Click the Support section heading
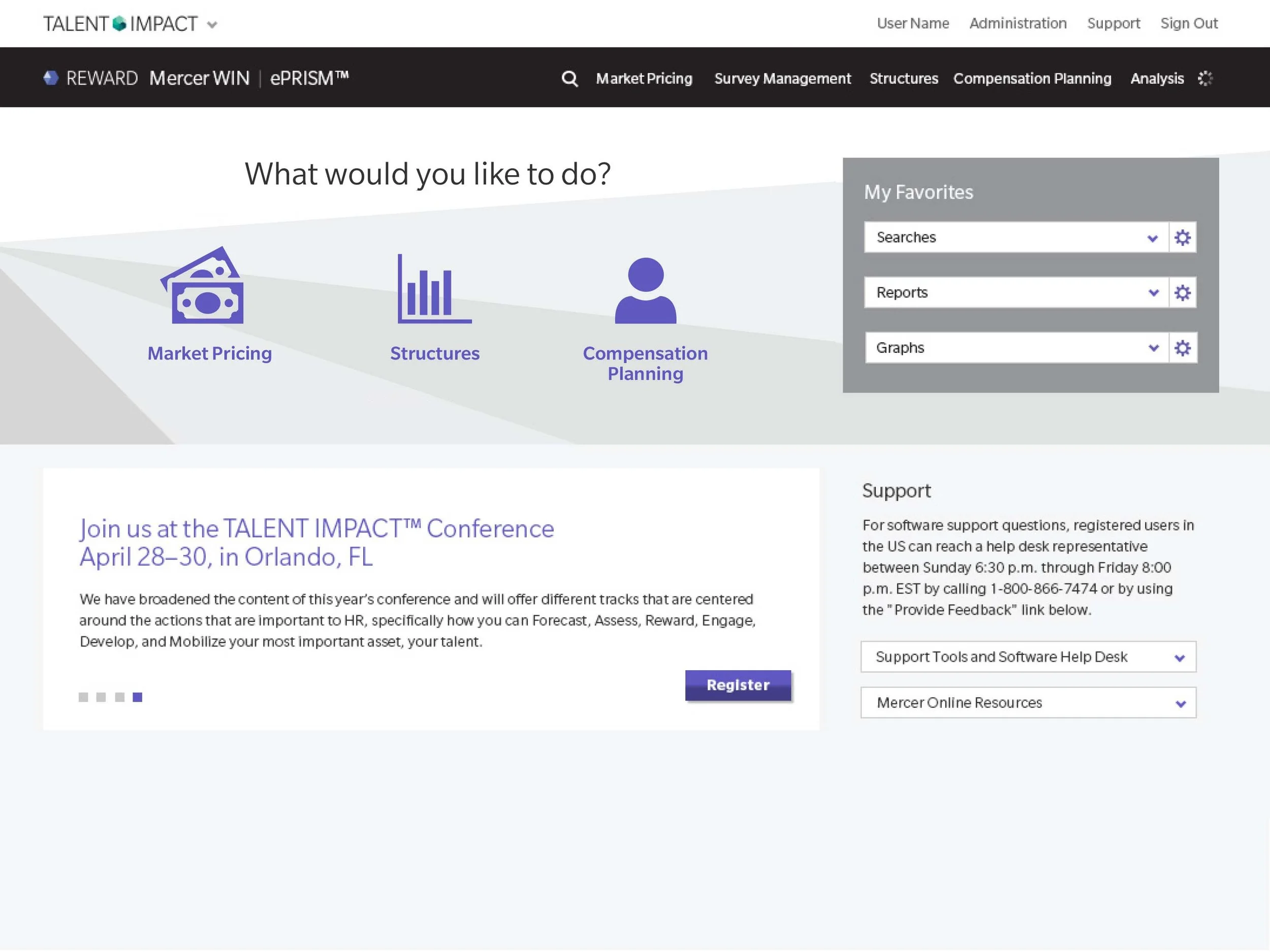 [x=896, y=491]
